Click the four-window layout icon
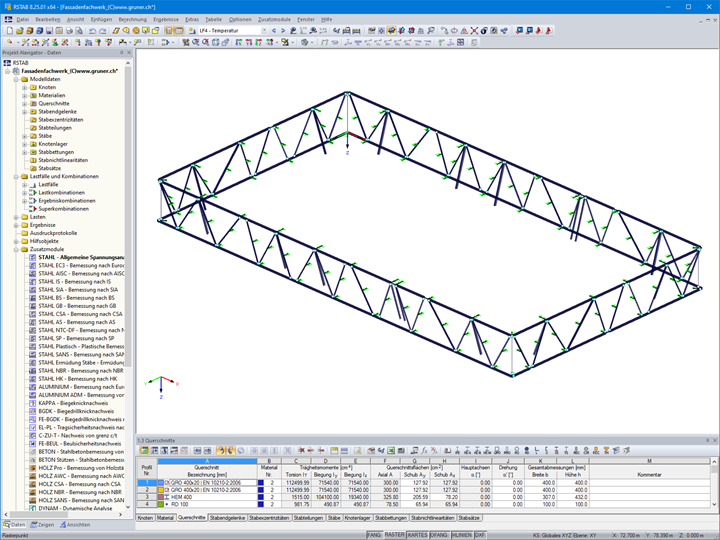 [x=461, y=42]
